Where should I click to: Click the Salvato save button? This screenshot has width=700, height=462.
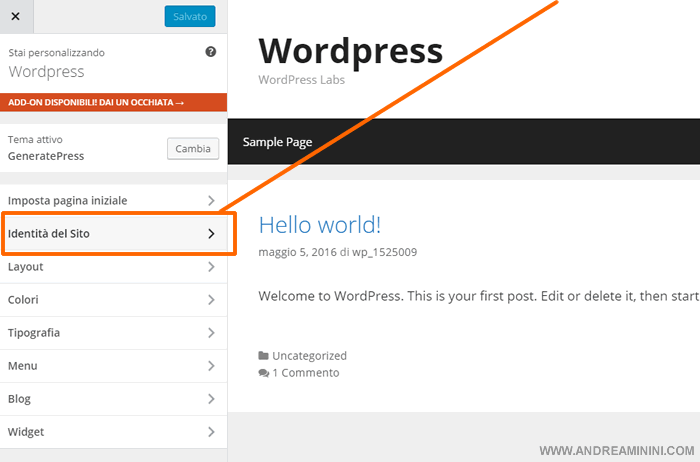pyautogui.click(x=190, y=17)
